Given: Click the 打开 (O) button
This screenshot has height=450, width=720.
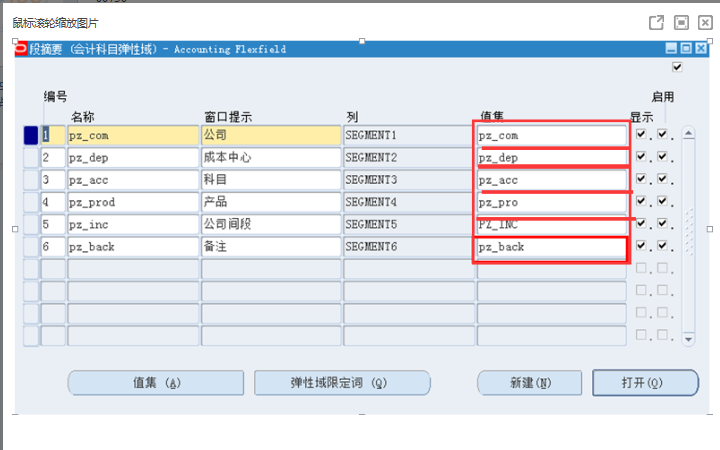Looking at the screenshot, I should click(630, 382).
